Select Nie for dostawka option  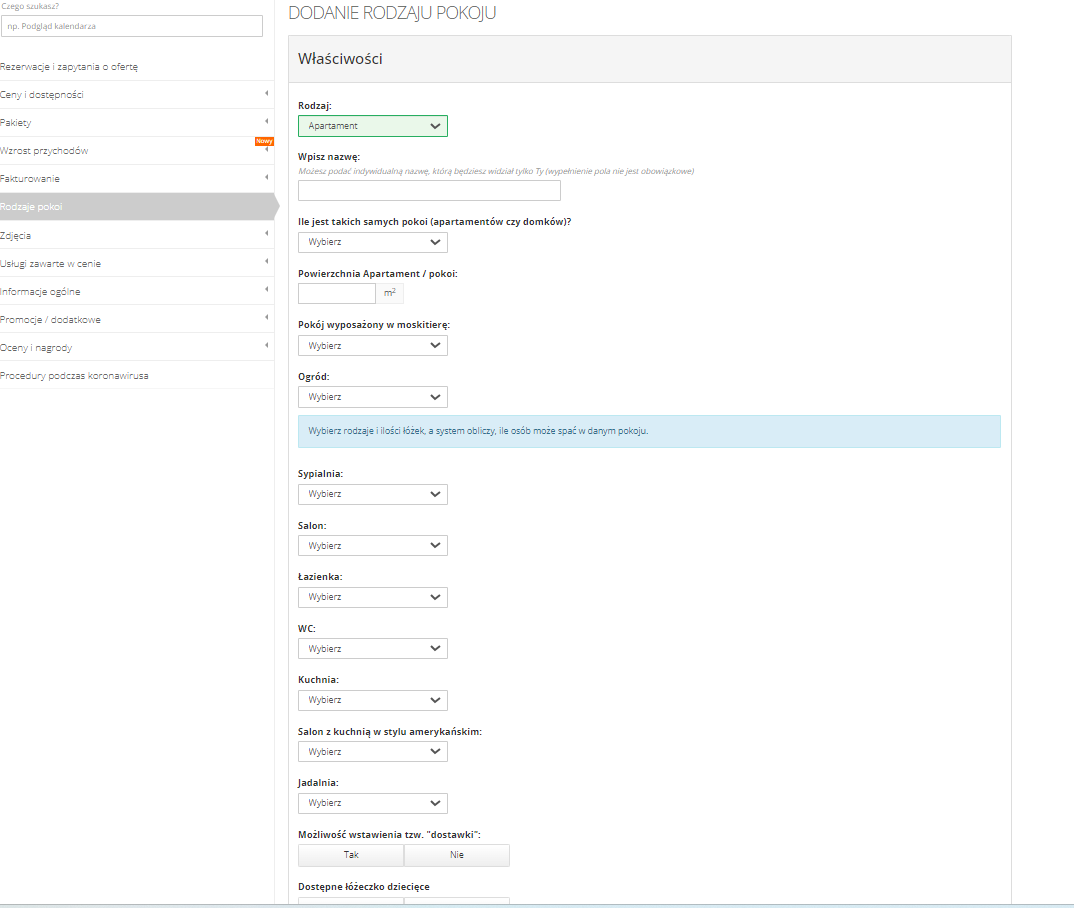(x=456, y=855)
